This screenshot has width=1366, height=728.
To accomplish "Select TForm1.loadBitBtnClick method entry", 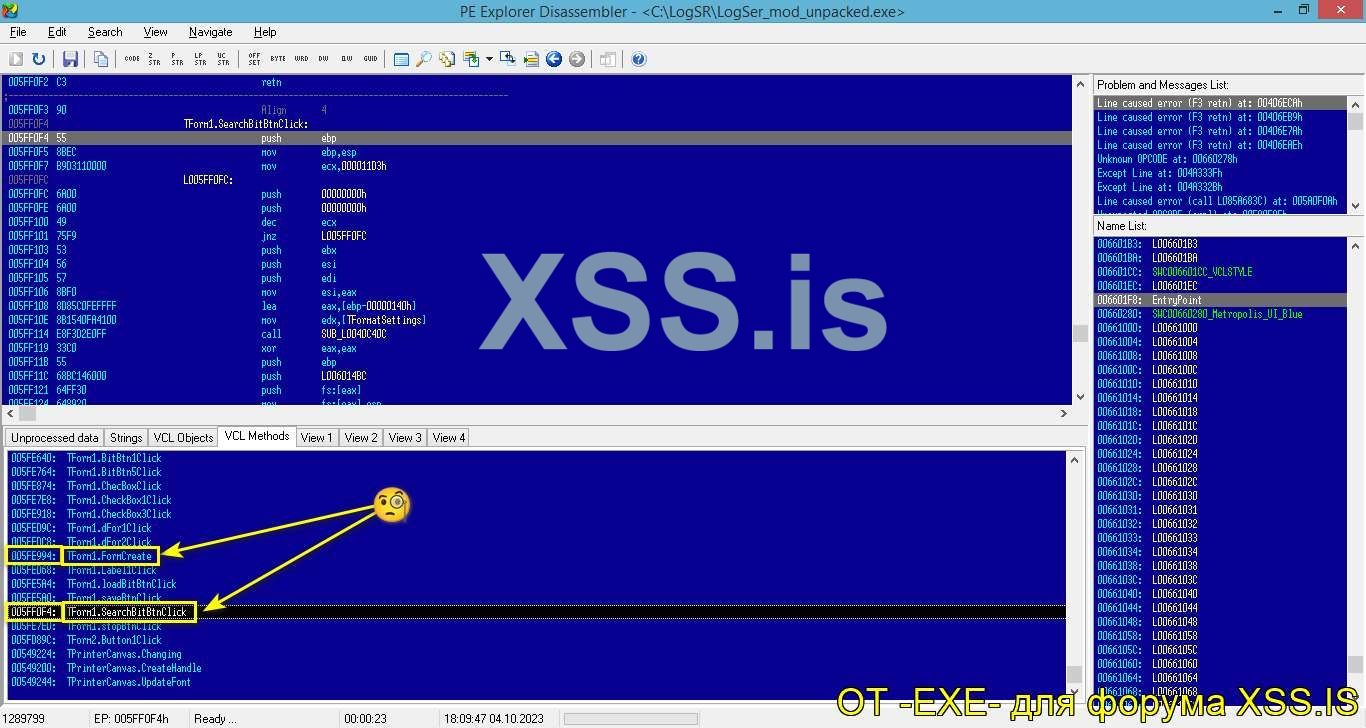I will coord(536,584).
